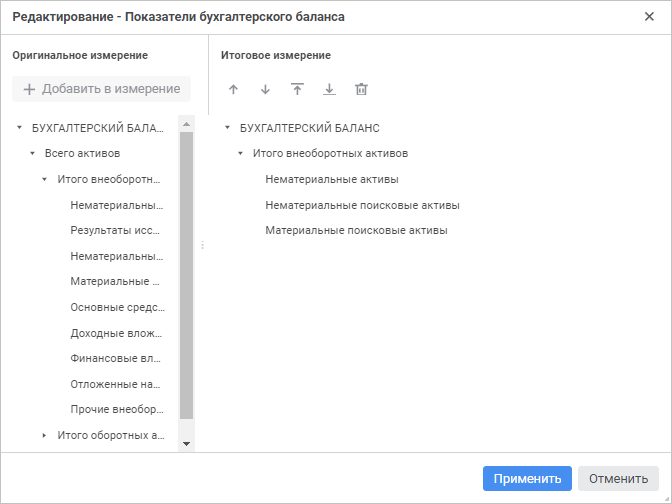Select Доходные вложения in original tree
This screenshot has width=672, height=504.
116,333
